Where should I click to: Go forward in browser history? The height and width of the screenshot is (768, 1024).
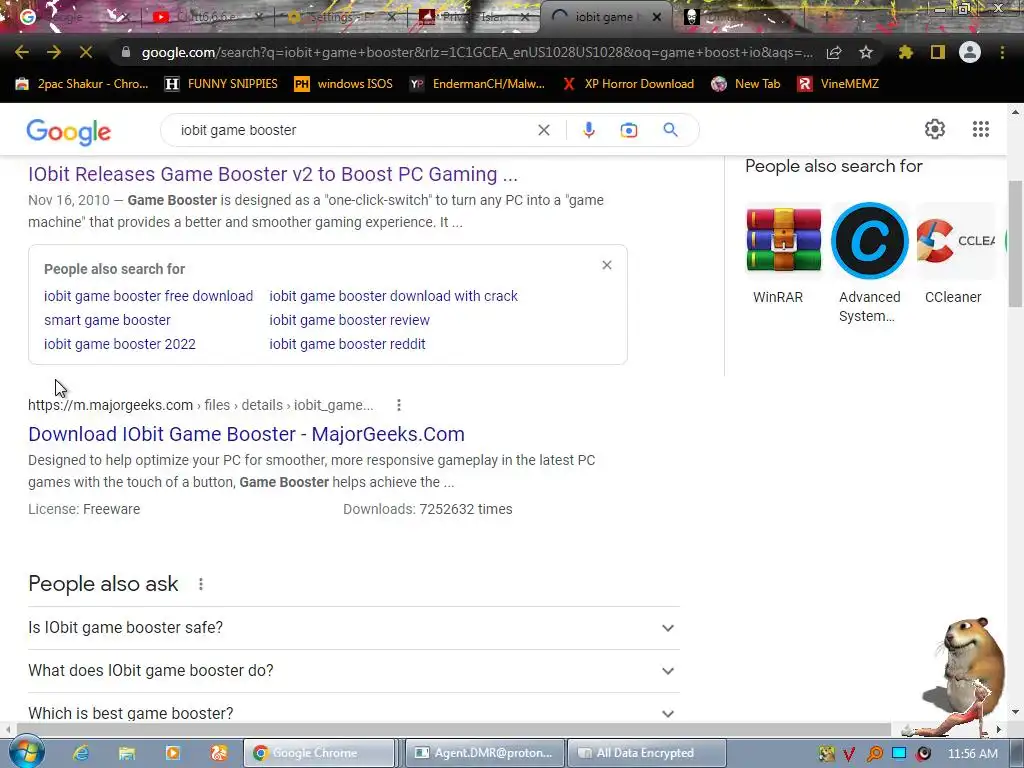(54, 52)
